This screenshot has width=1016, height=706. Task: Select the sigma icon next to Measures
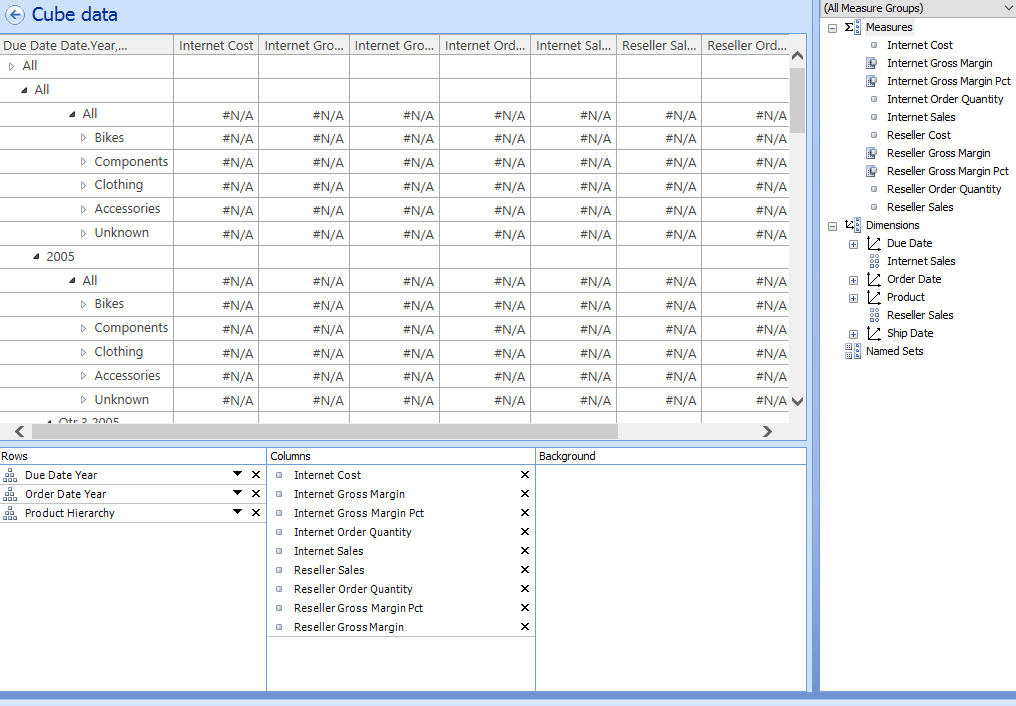pyautogui.click(x=850, y=27)
